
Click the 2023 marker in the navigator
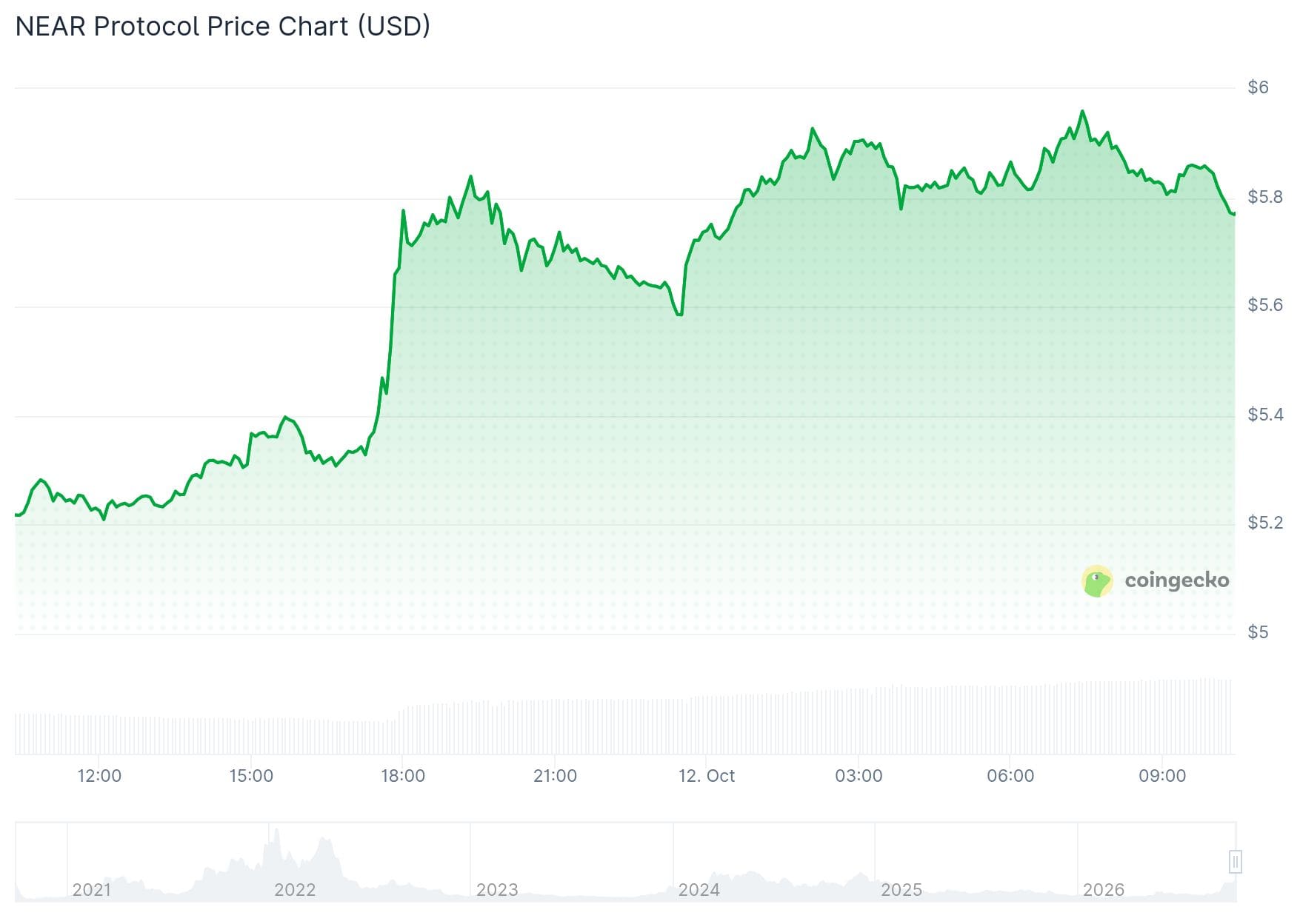tap(497, 889)
